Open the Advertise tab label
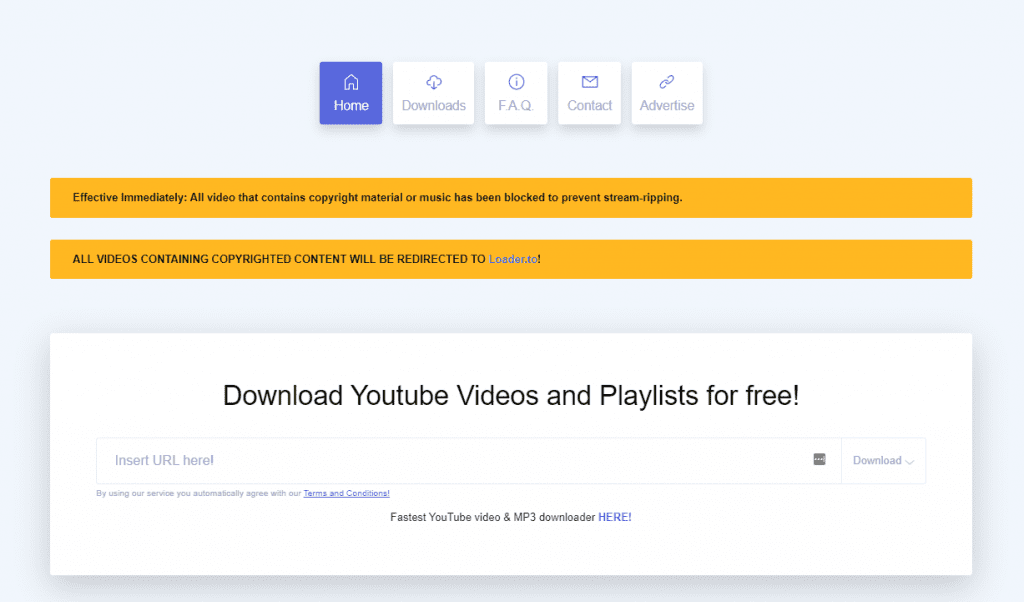Screen dimensions: 1024x602 tap(667, 106)
